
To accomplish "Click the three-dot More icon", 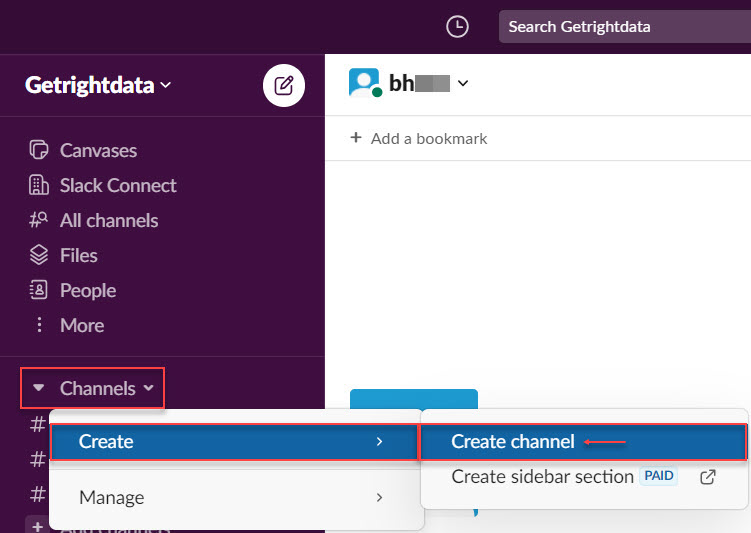I will [x=39, y=325].
